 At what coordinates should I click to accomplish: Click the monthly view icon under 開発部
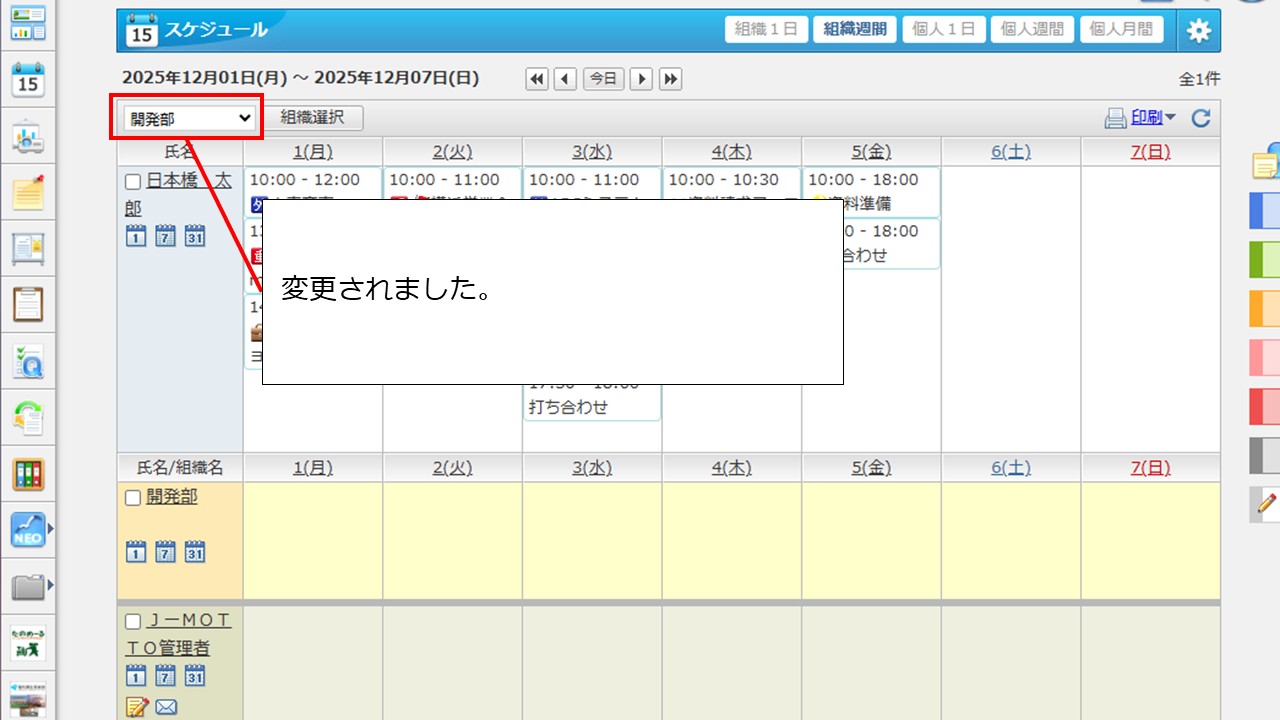(195, 551)
